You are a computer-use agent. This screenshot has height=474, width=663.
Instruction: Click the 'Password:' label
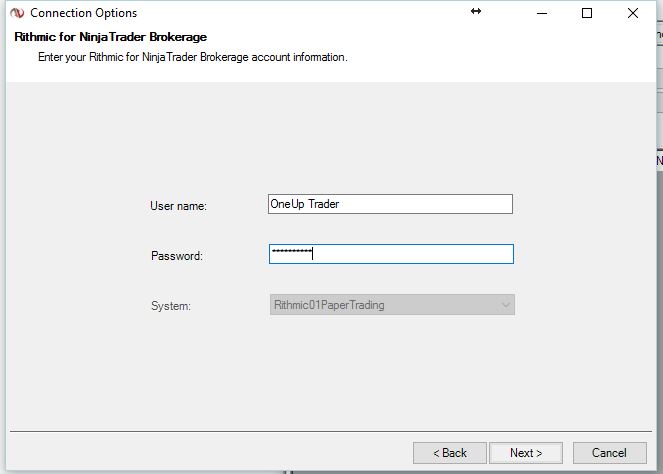point(177,256)
